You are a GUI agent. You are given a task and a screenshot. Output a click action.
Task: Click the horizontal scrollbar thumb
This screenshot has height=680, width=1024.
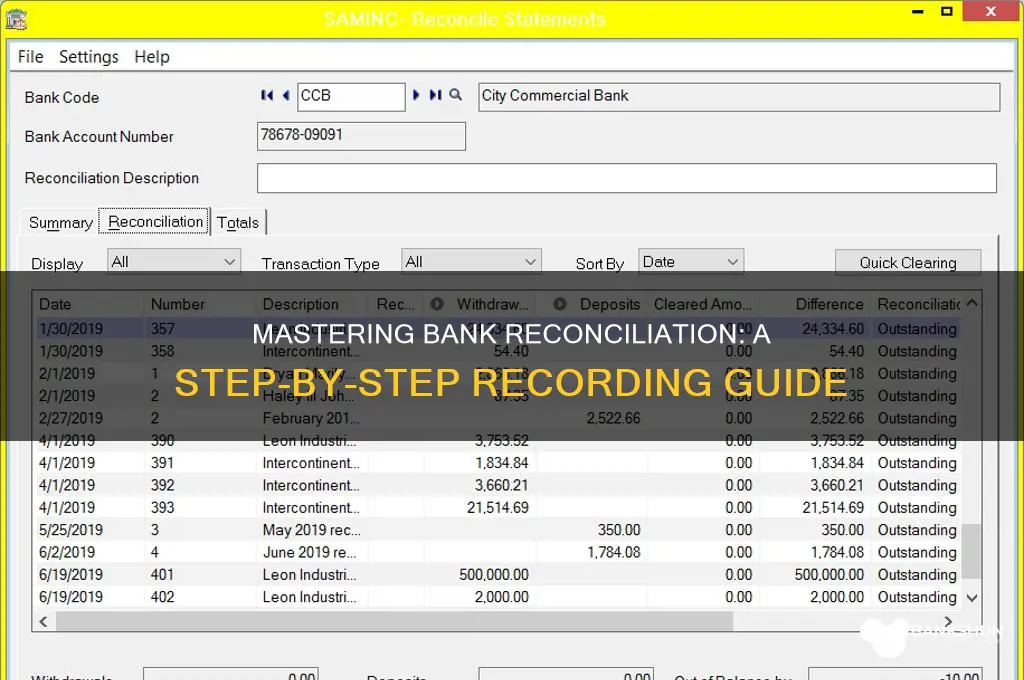(394, 622)
